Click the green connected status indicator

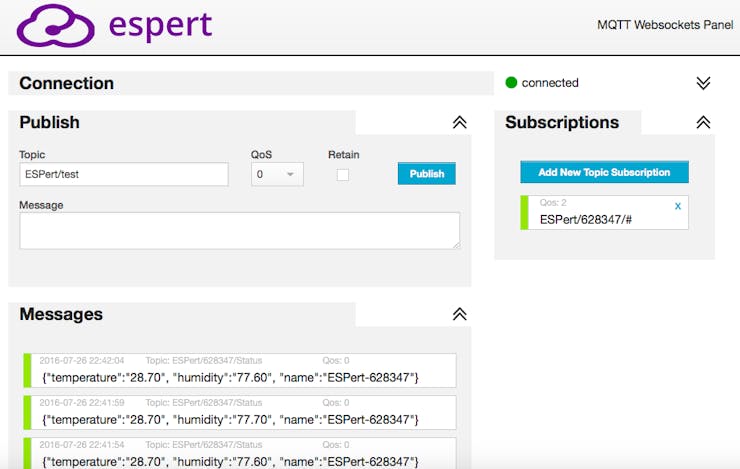coord(511,83)
